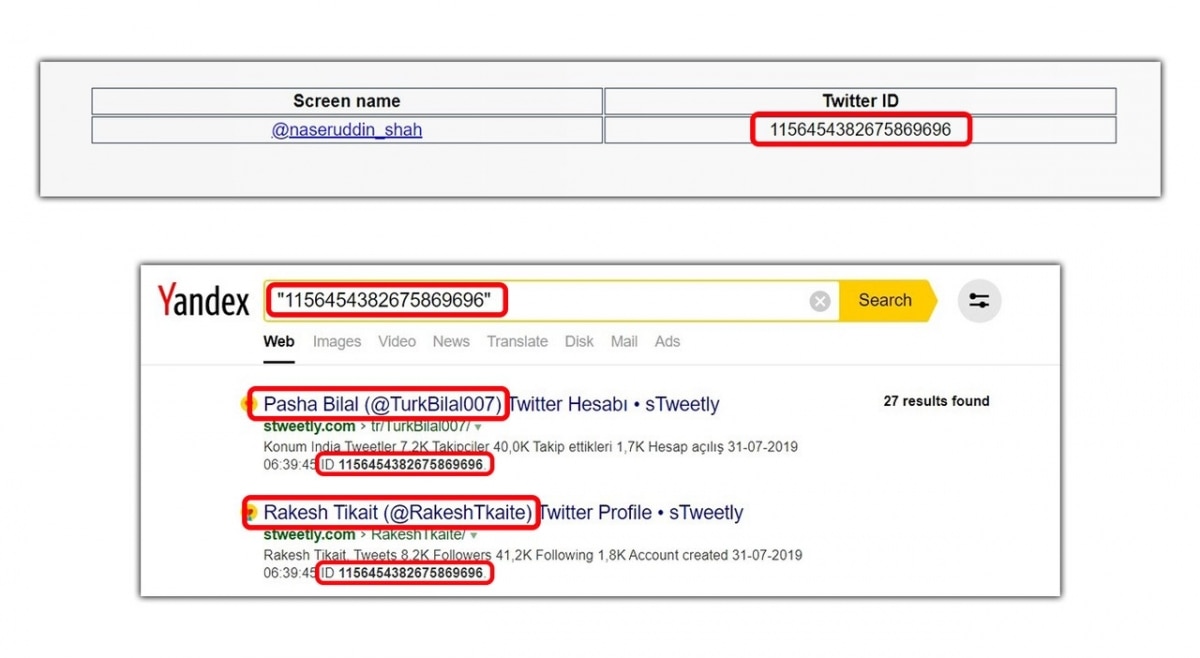
Task: Switch to the Images tab
Action: pos(336,341)
